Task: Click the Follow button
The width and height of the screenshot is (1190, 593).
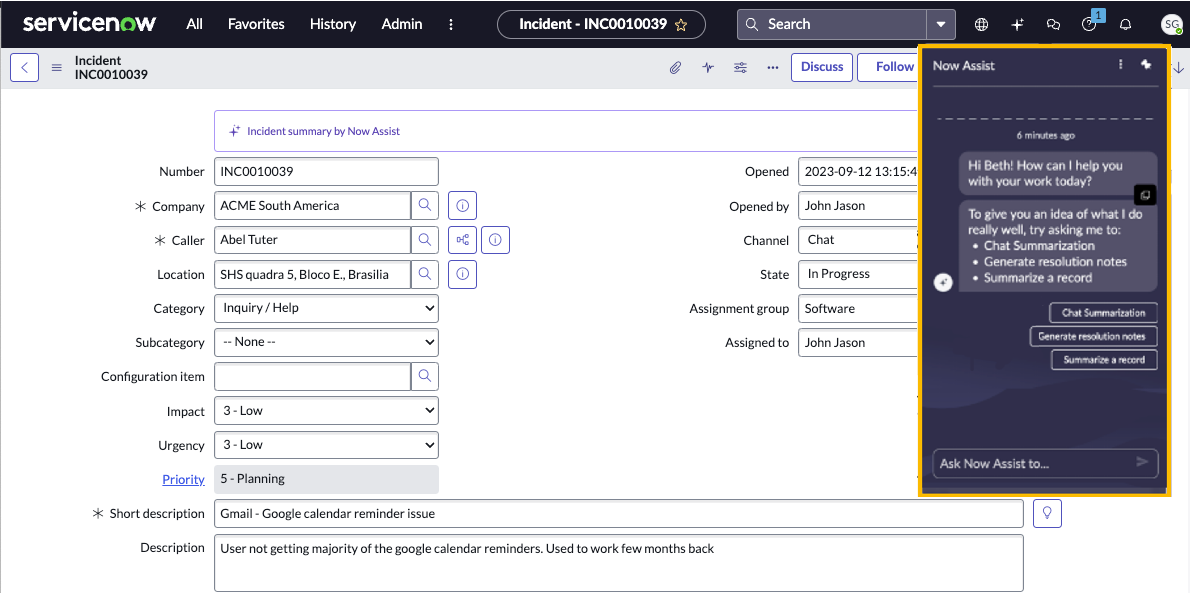Action: point(889,67)
